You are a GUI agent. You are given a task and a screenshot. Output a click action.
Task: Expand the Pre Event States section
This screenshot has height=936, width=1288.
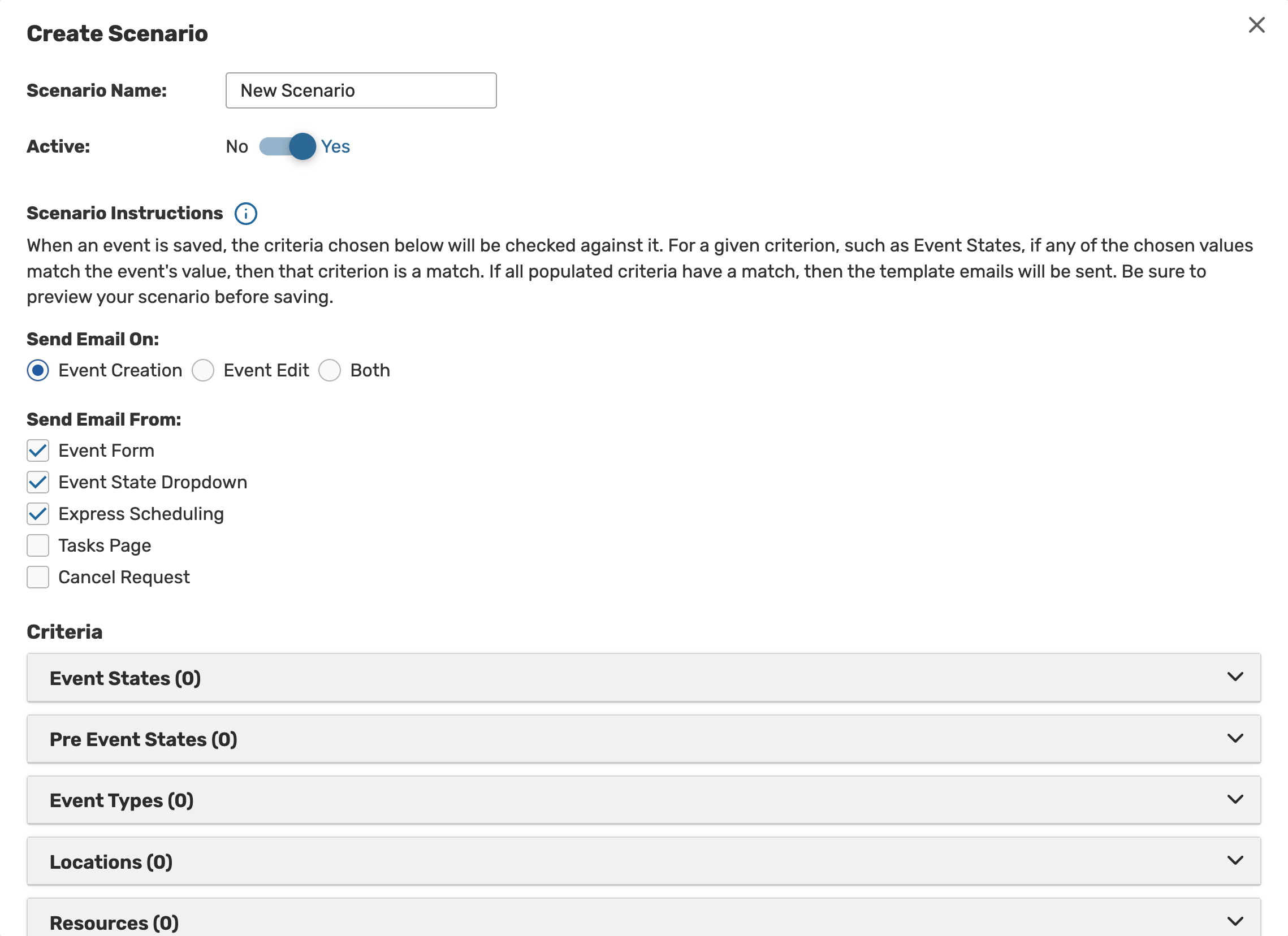pyautogui.click(x=643, y=740)
